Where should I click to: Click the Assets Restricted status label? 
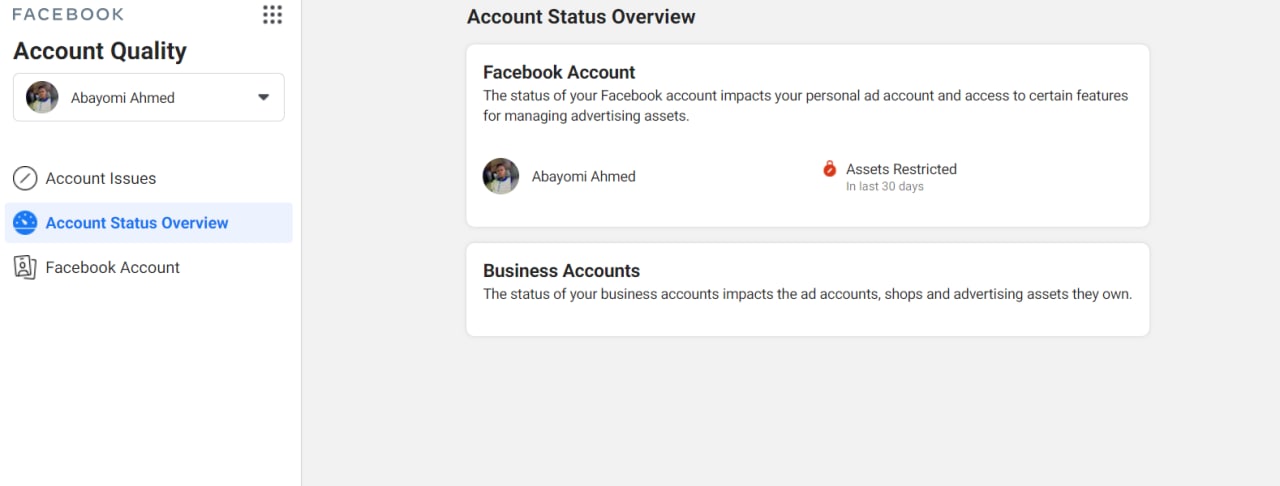click(901, 169)
